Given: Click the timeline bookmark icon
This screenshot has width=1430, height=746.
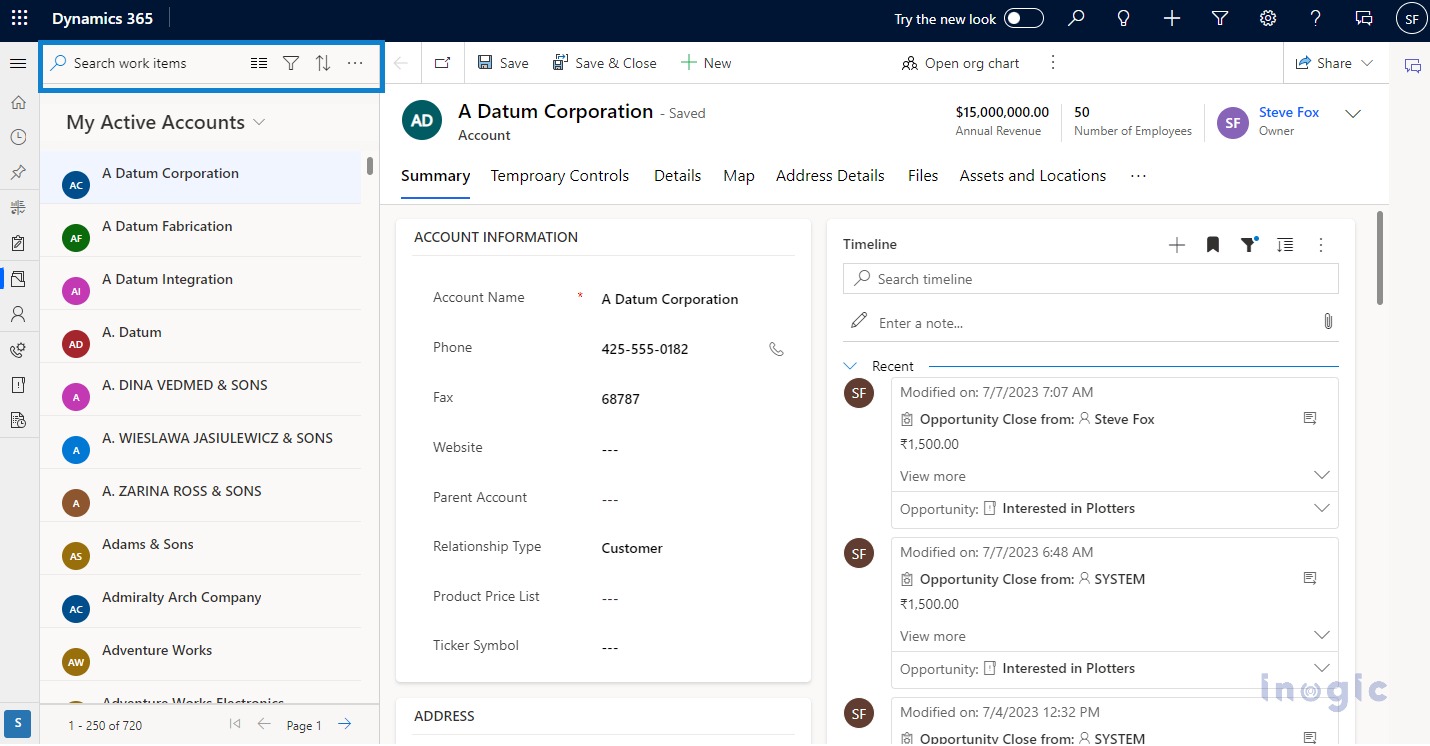Looking at the screenshot, I should [x=1213, y=244].
